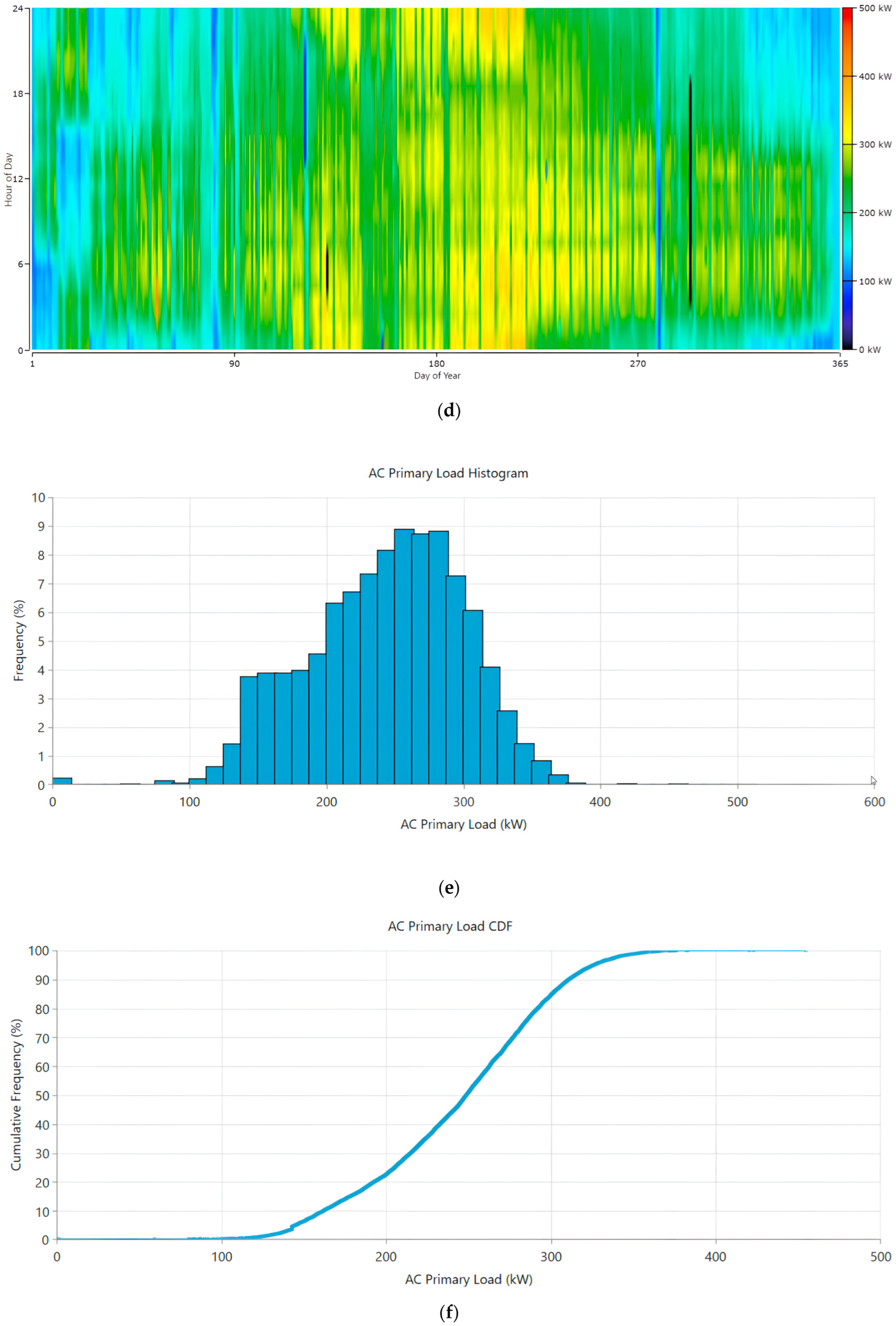Image resolution: width=896 pixels, height=1326 pixels.
Task: Click the Hour of Day axis label
Action: click(9, 179)
